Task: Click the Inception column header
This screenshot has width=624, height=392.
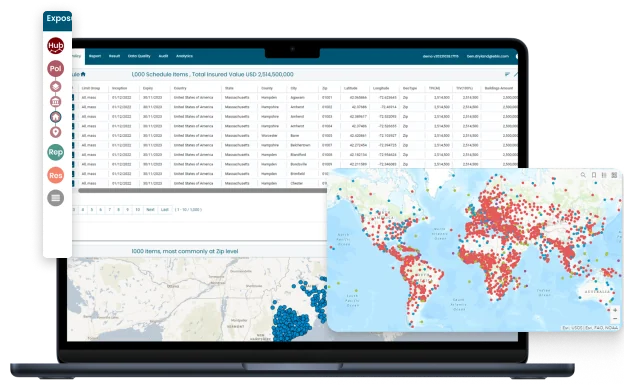Action: coord(119,88)
